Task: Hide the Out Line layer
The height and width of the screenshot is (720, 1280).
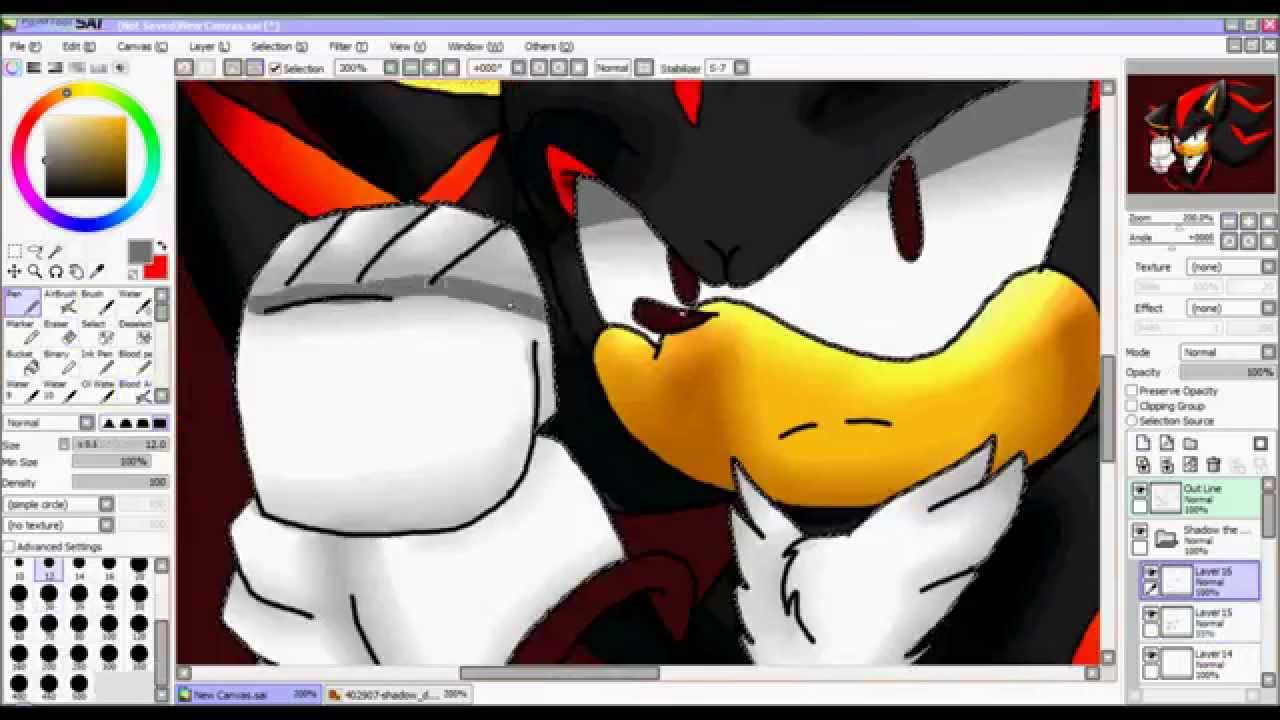Action: pos(1140,490)
